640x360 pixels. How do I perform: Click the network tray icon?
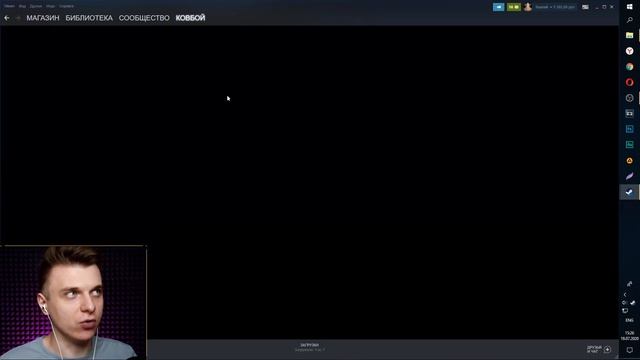625,311
